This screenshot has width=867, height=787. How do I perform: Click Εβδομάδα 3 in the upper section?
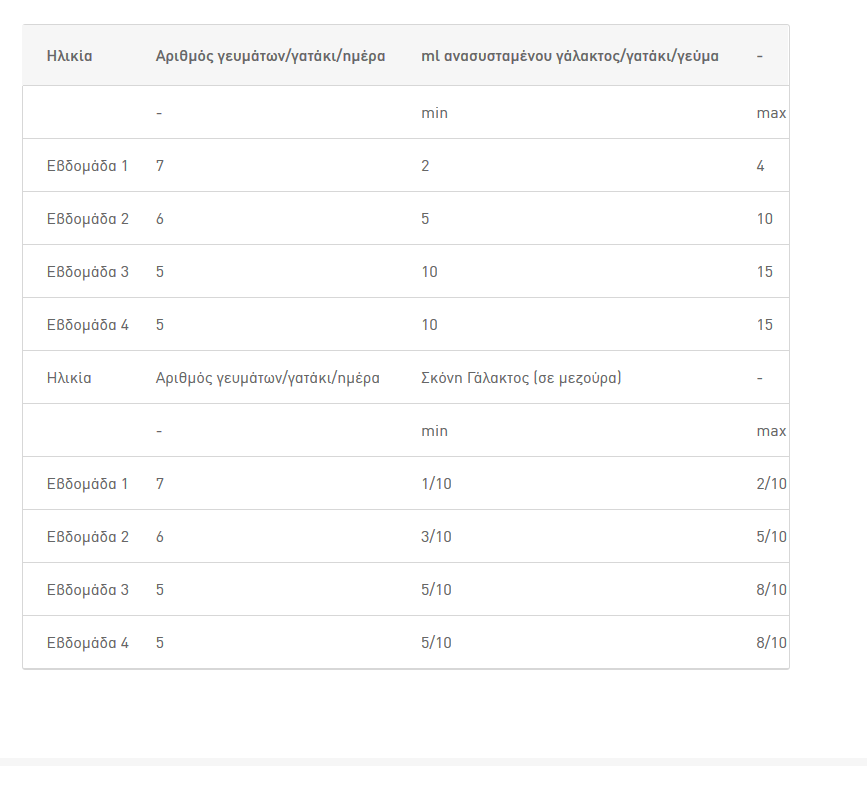pyautogui.click(x=87, y=272)
